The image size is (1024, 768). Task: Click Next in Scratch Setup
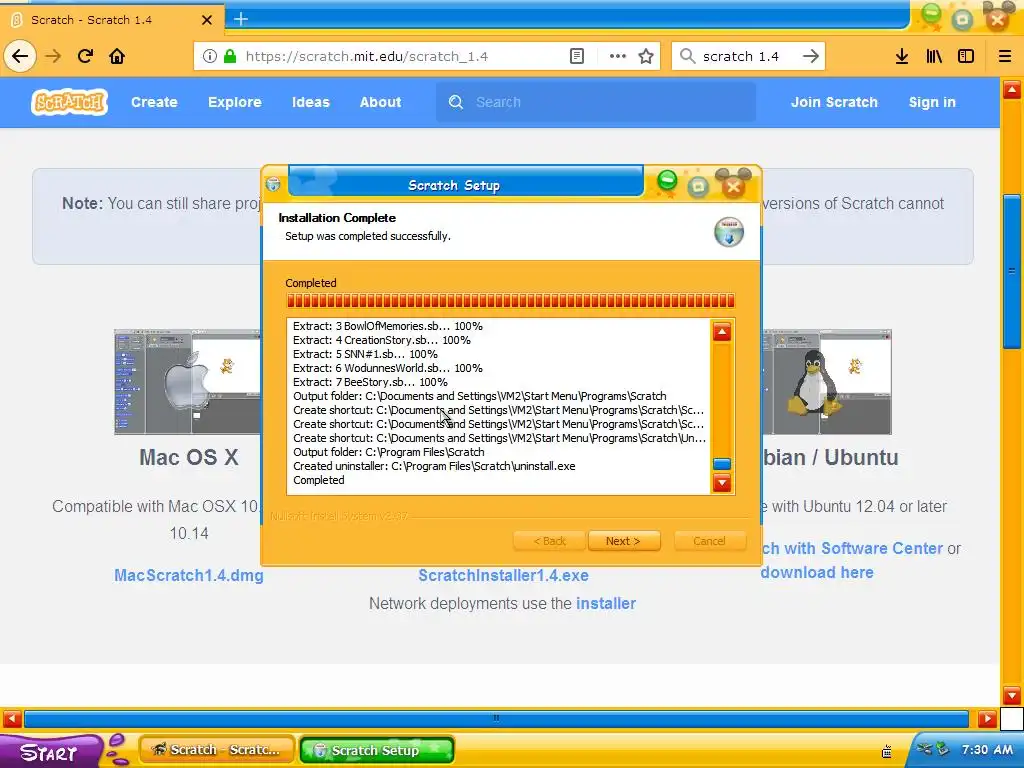(x=624, y=541)
